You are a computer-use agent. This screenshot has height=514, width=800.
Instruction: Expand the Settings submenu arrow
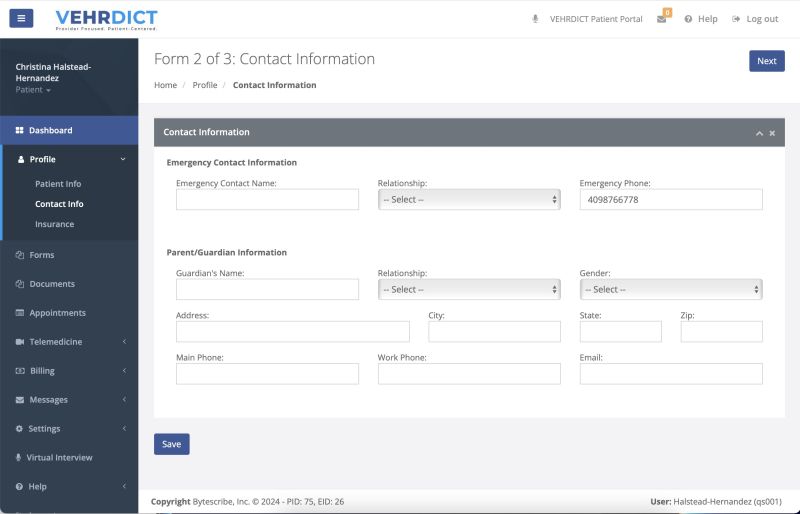click(124, 429)
